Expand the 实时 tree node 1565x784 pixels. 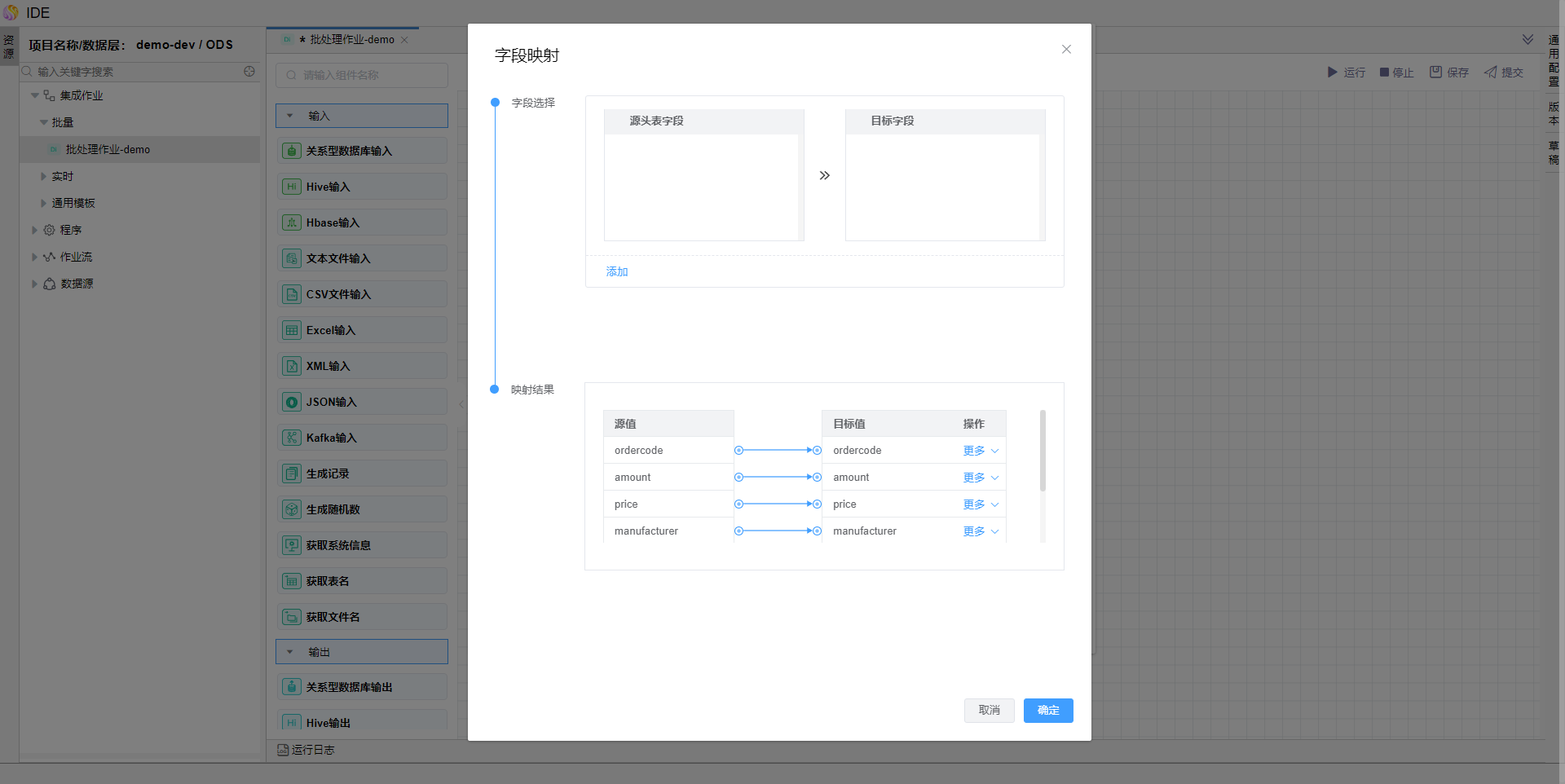coord(43,176)
